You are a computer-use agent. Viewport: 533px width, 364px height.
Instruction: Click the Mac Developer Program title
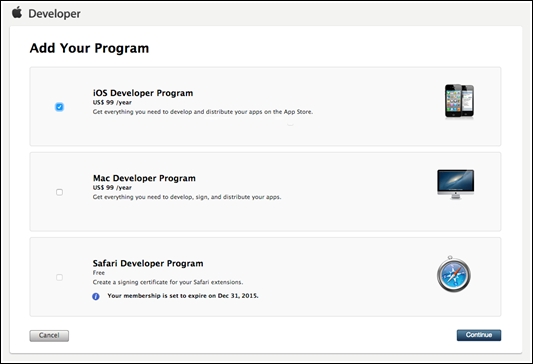click(x=144, y=178)
